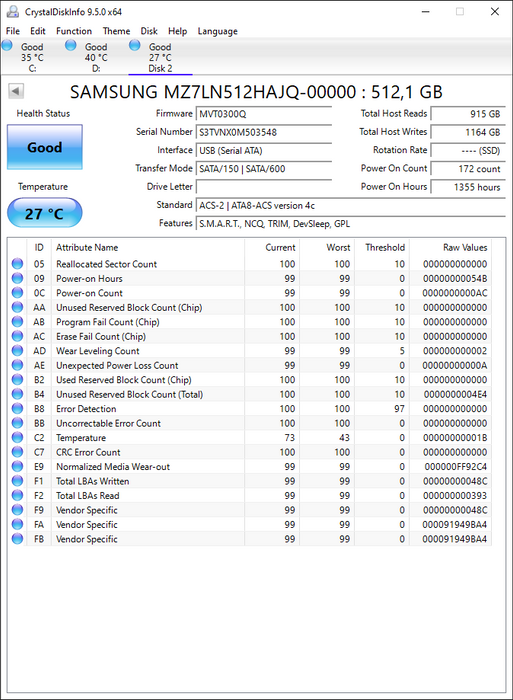Click the CrystalDiskInfo app icon in title bar
This screenshot has height=700, width=513.
(x=13, y=12)
